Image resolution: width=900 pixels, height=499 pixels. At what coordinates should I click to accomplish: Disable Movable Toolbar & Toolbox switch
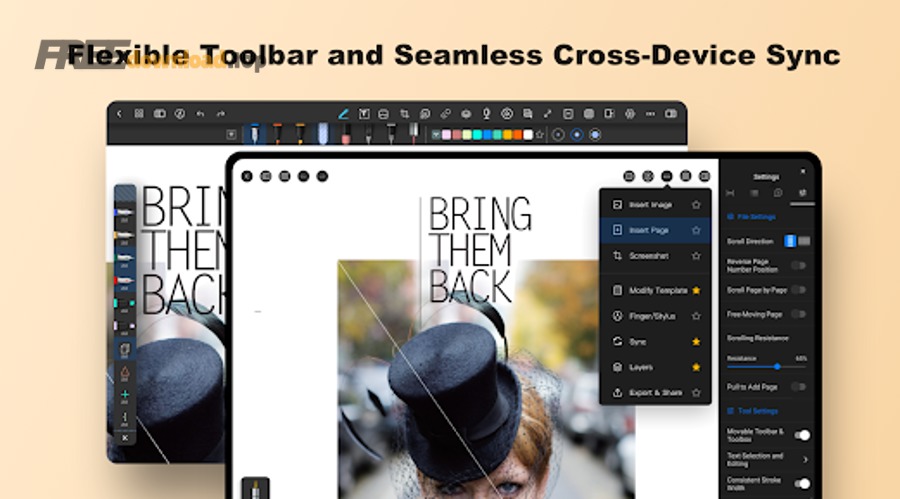pyautogui.click(x=801, y=435)
